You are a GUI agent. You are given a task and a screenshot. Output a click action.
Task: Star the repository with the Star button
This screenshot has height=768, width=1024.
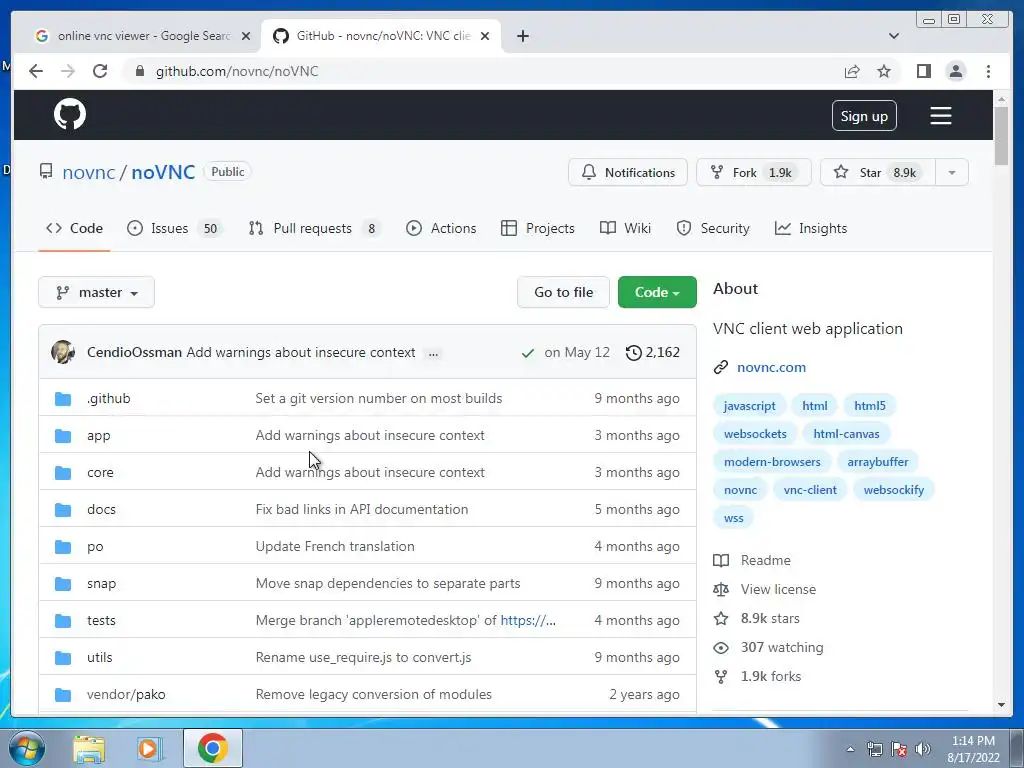click(878, 172)
